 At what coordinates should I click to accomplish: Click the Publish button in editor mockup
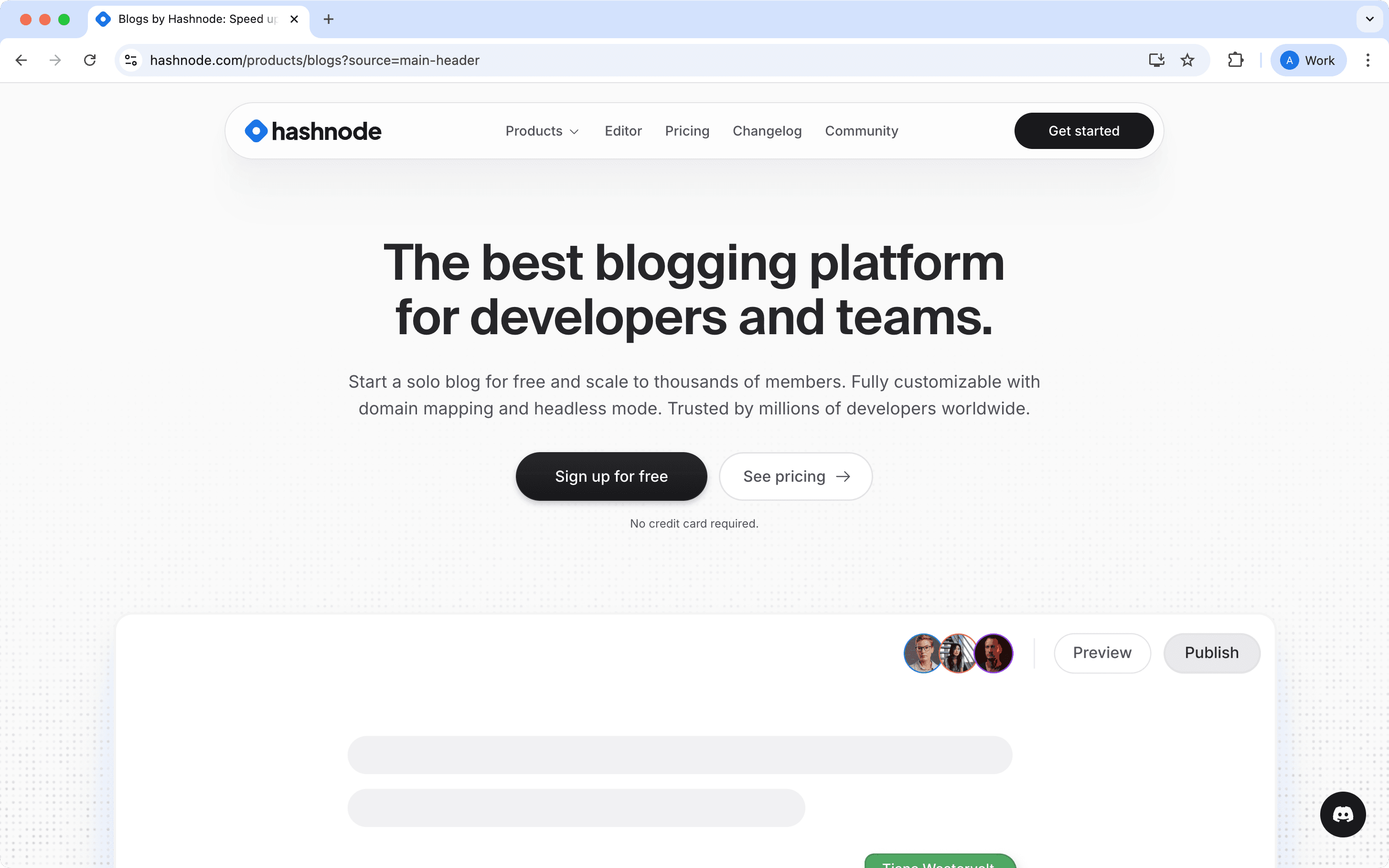point(1212,653)
